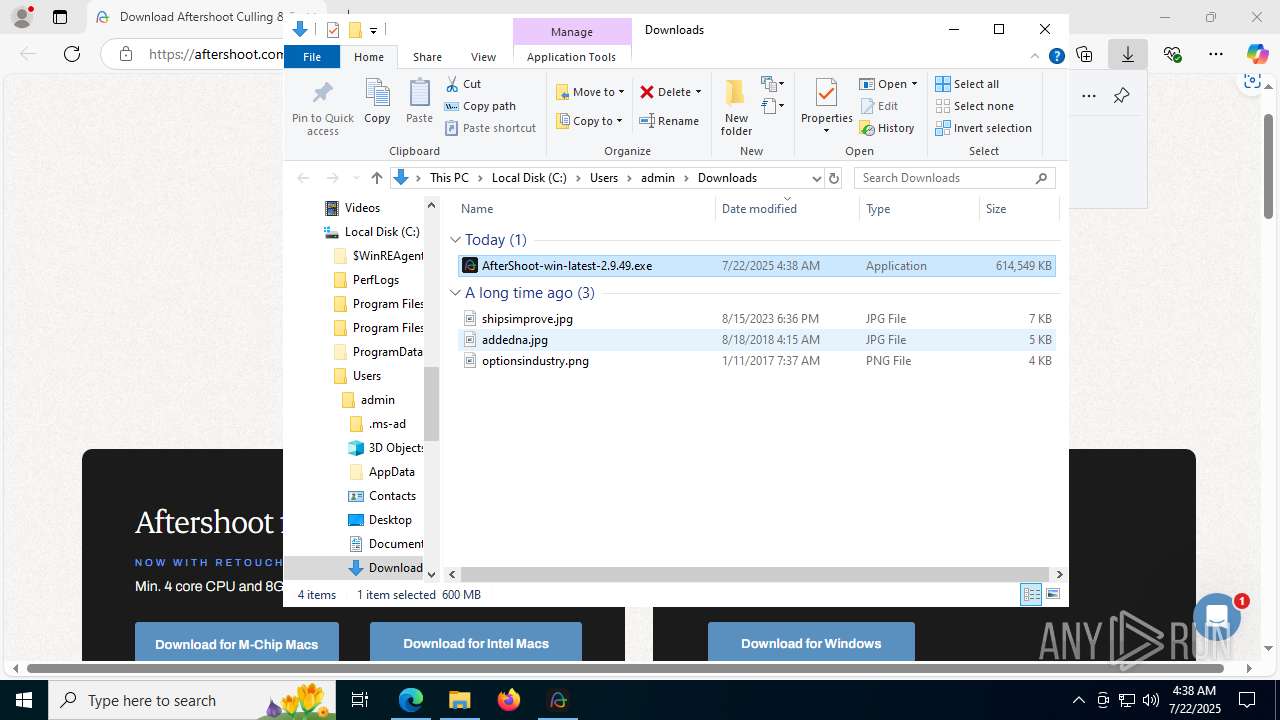Open the Open dropdown in ribbon
Image resolution: width=1280 pixels, height=720 pixels.
888,84
